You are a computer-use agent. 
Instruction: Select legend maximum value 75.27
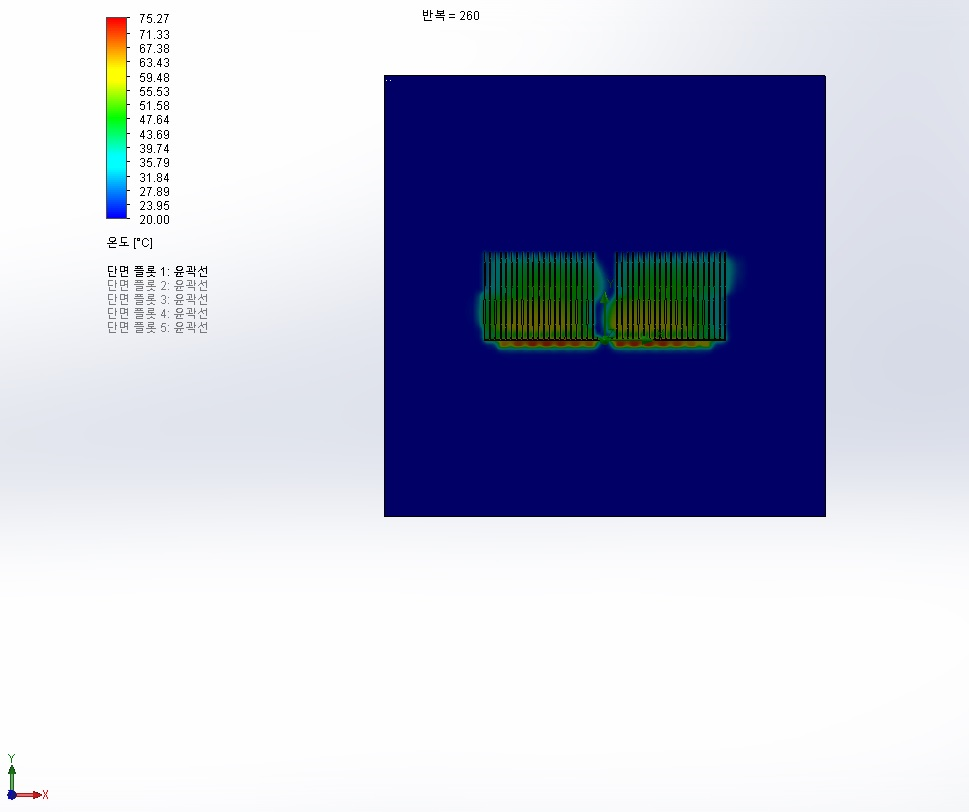coord(154,19)
